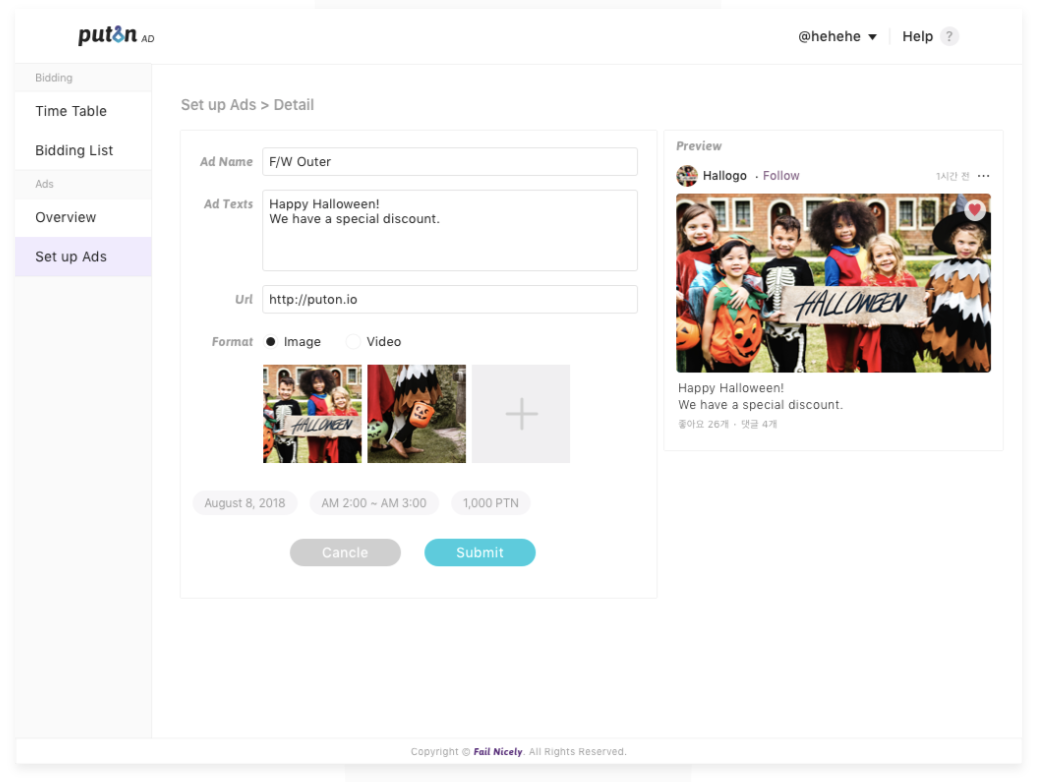Click the likes and comments count text
The image size is (1054, 782).
coord(727,424)
